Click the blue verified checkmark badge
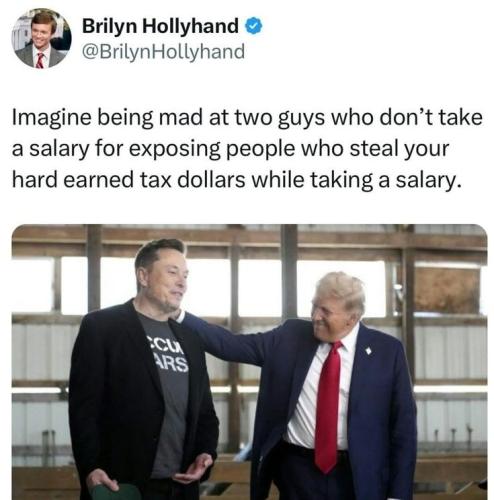 tap(254, 26)
